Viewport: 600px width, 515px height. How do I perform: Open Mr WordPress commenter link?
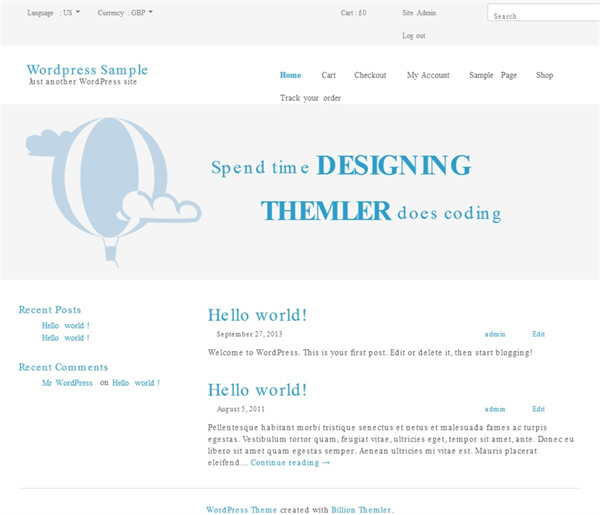(x=67, y=383)
